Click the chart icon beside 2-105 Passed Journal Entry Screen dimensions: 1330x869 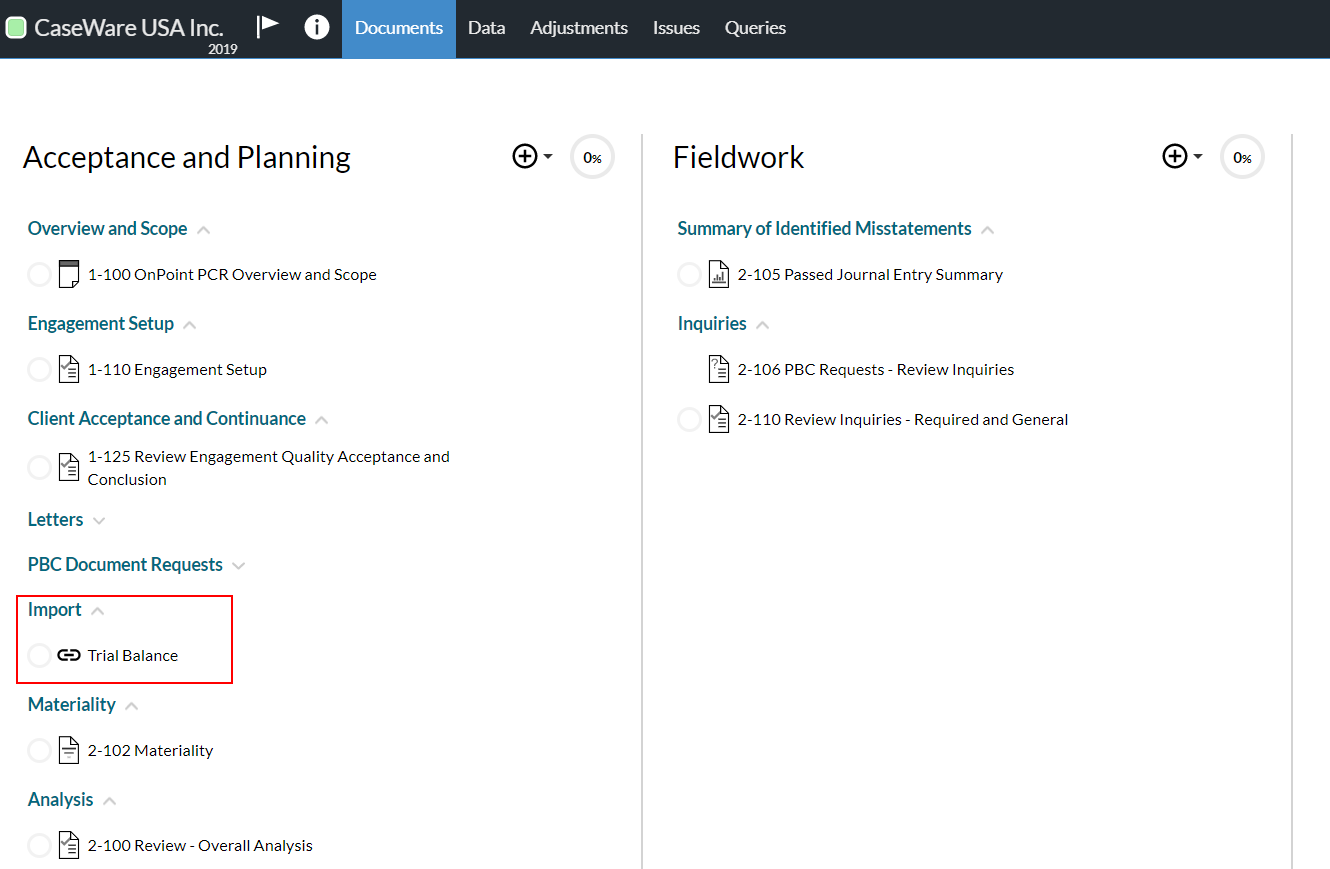coord(719,273)
